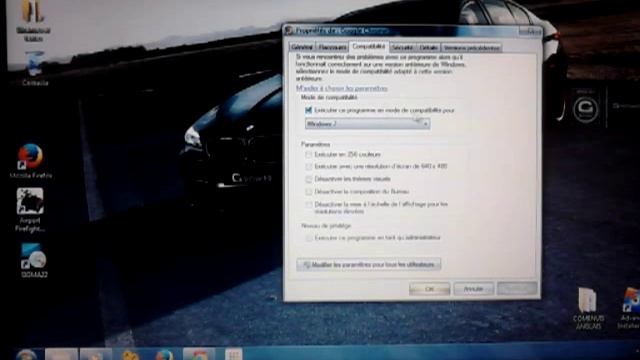640x360 pixels.
Task: Switch to the Général tab
Action: (x=302, y=47)
